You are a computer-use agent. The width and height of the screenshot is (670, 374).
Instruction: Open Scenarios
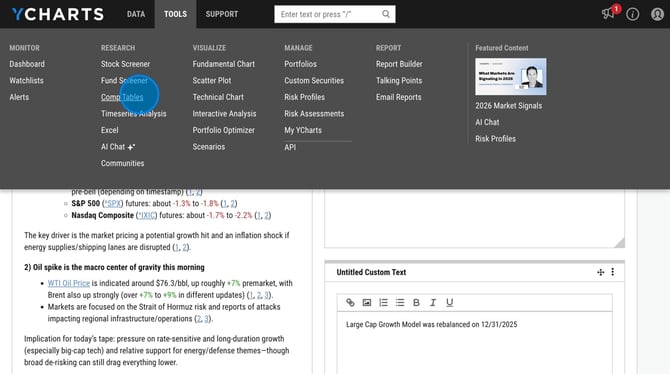[x=209, y=147]
